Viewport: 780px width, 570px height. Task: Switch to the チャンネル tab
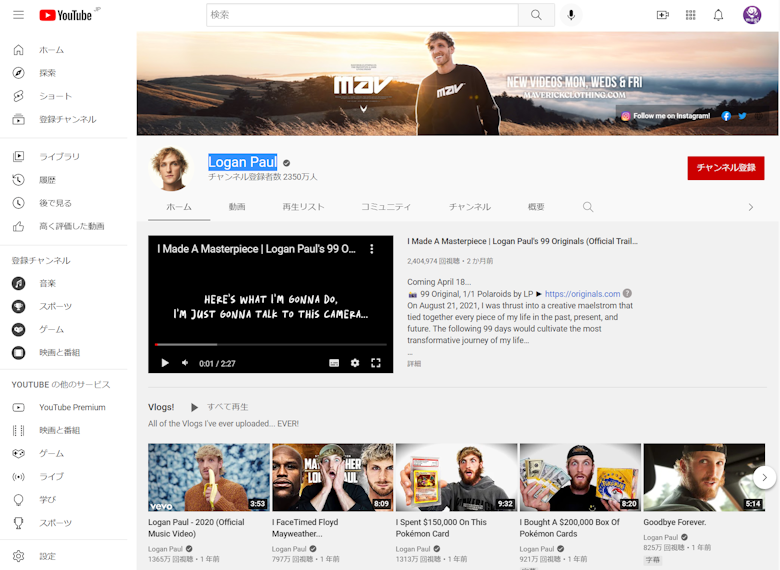(x=470, y=207)
